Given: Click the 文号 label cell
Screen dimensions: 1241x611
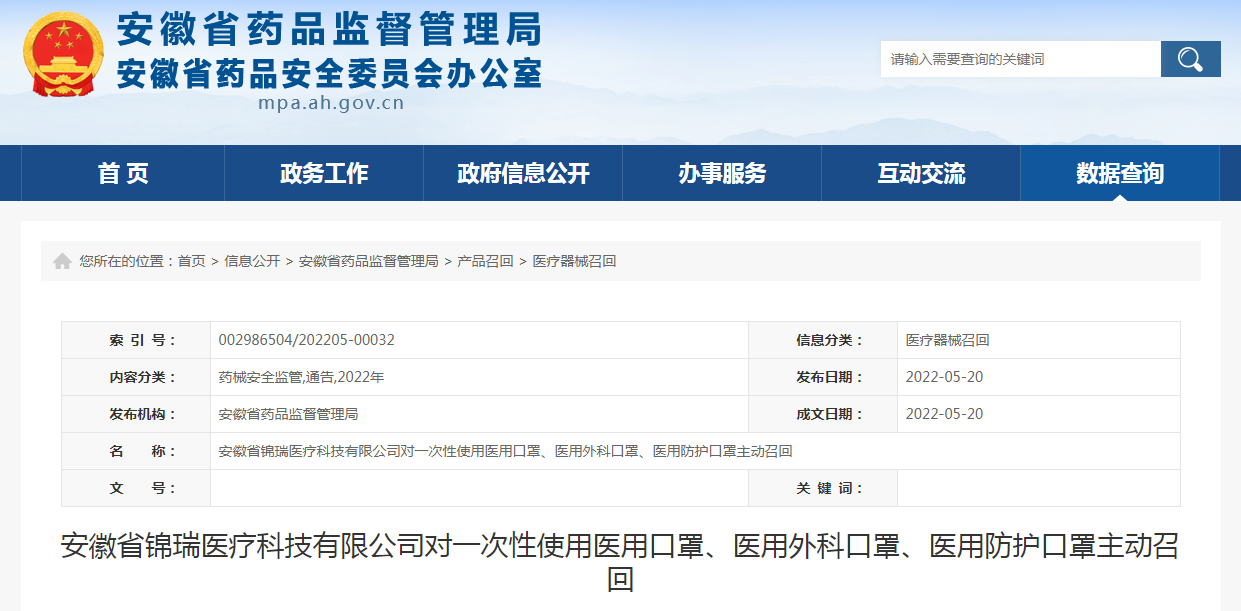Looking at the screenshot, I should coord(136,488).
